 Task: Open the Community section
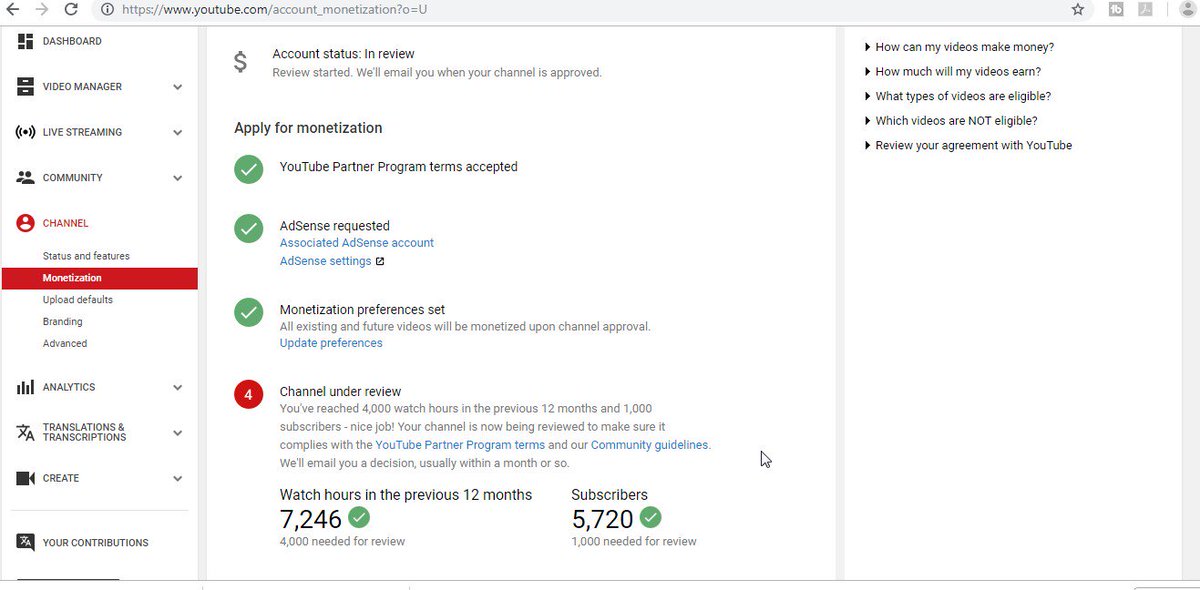[73, 178]
